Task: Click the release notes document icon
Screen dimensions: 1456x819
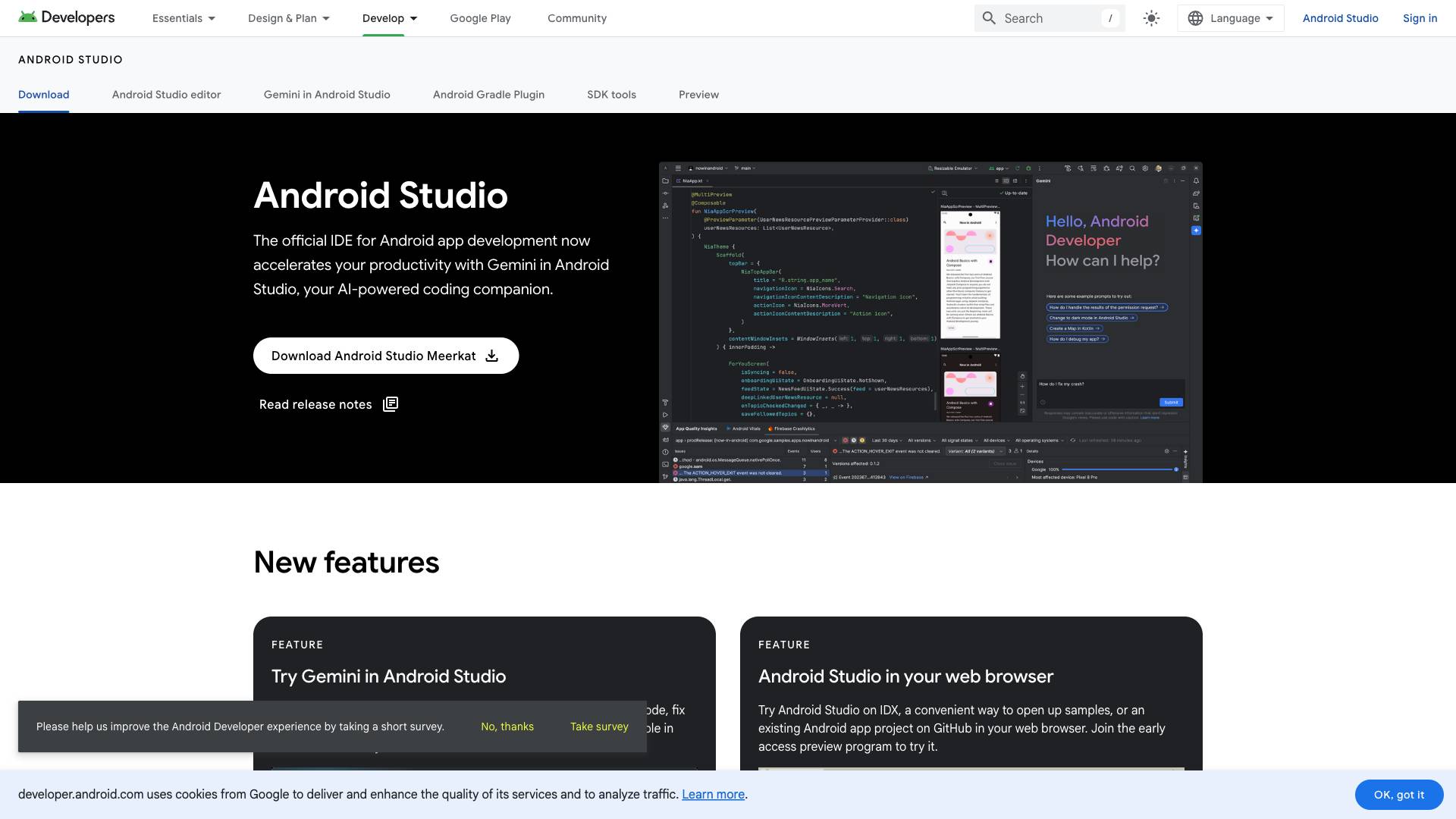Action: pyautogui.click(x=391, y=404)
